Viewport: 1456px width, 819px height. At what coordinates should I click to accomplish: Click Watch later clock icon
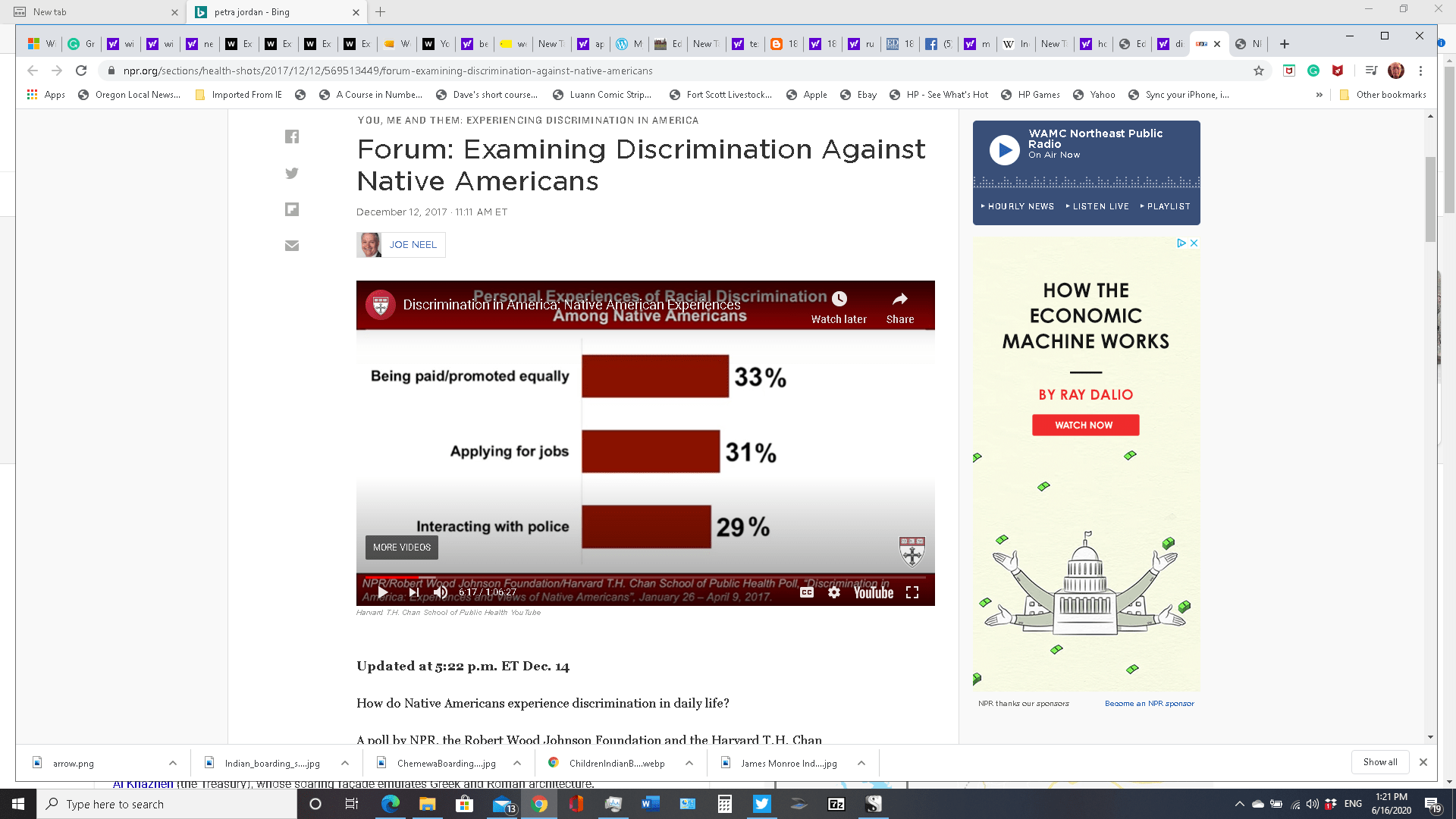839,299
